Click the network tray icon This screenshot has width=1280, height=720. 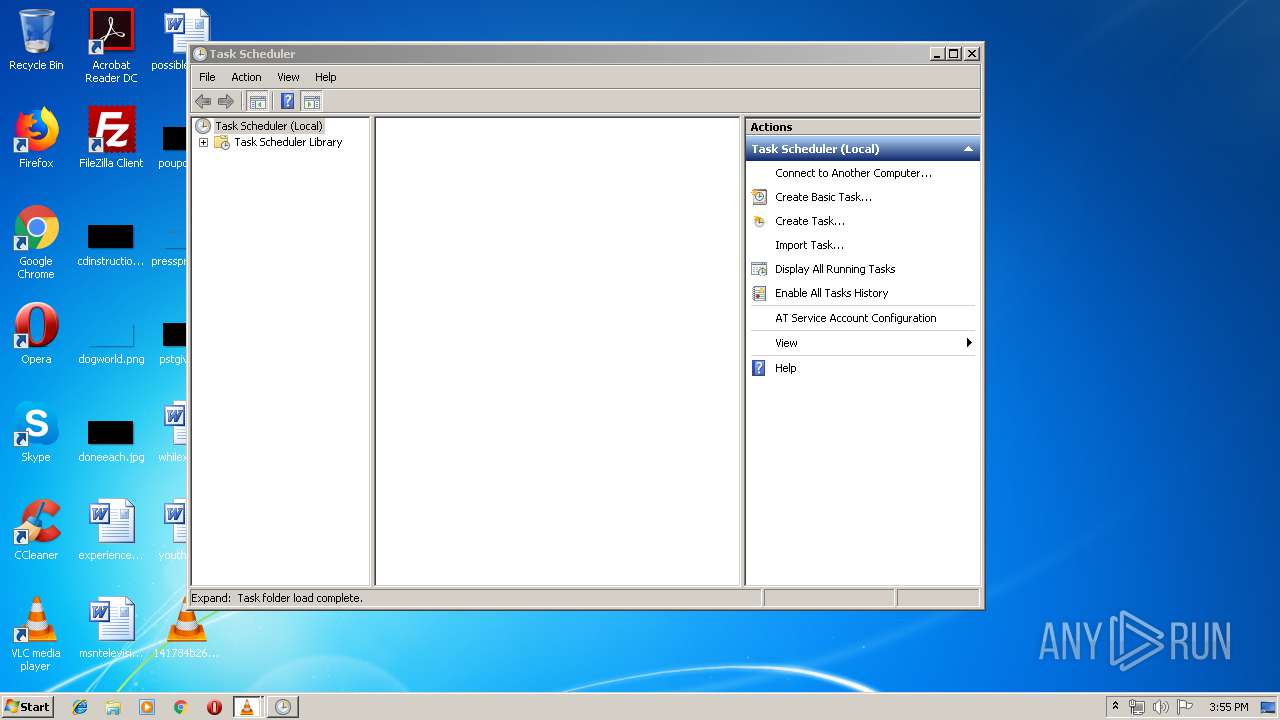tap(1137, 707)
